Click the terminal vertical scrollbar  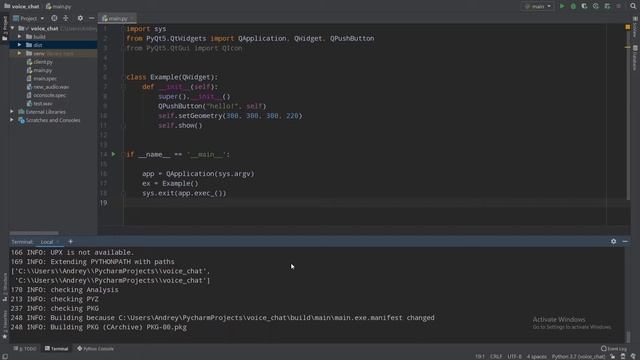click(628, 336)
